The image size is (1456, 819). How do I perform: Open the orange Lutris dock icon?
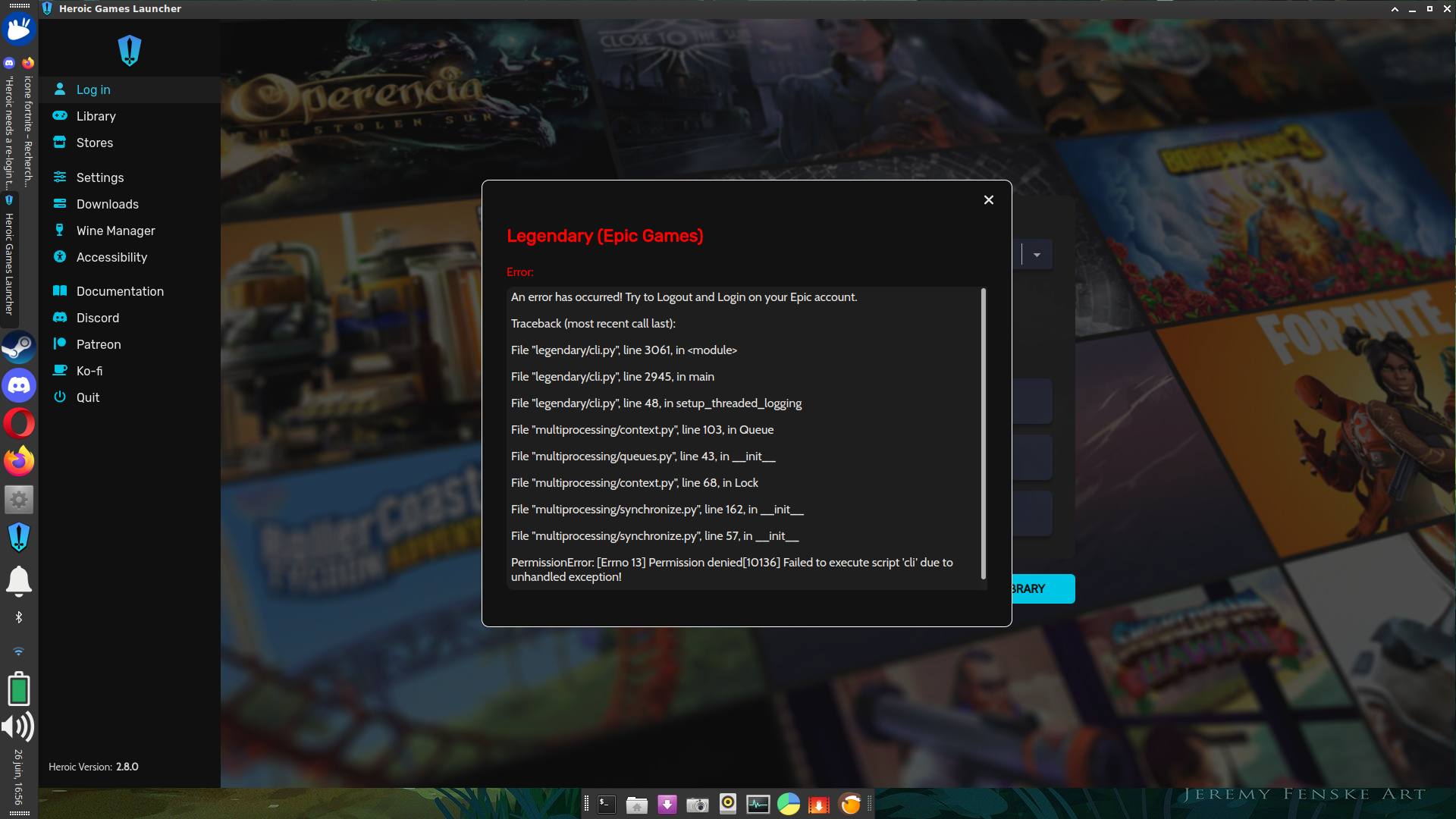[x=850, y=804]
